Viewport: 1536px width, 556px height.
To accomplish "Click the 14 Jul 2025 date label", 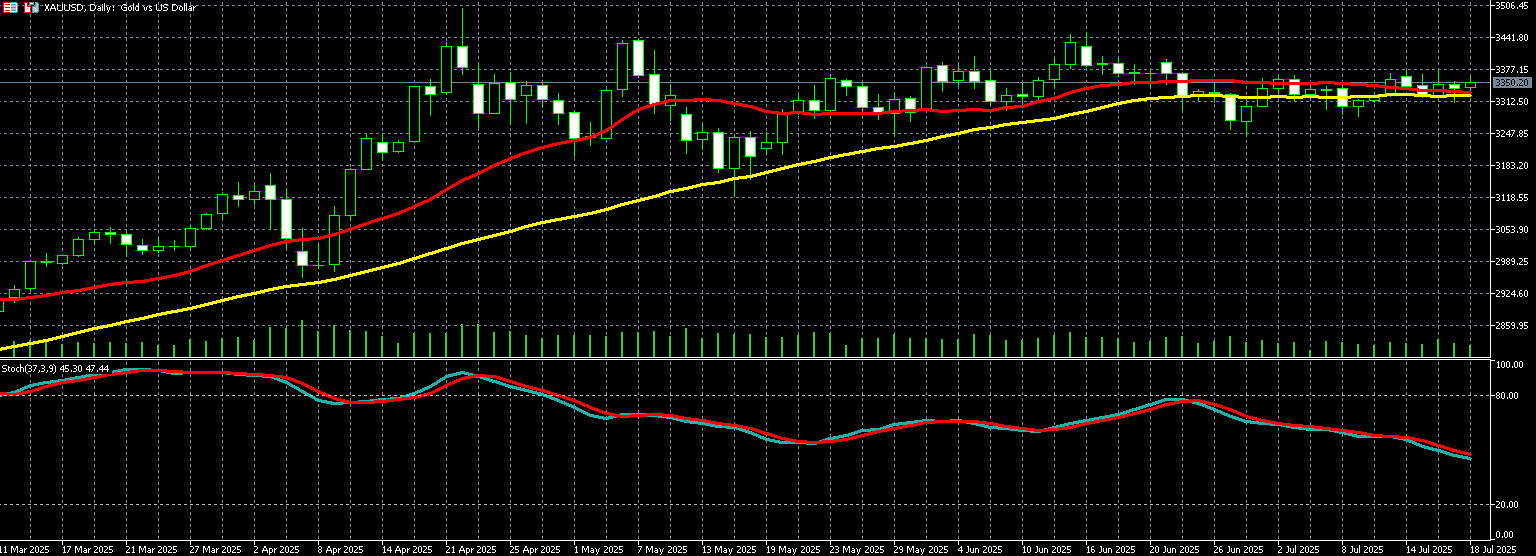I will 1430,550.
